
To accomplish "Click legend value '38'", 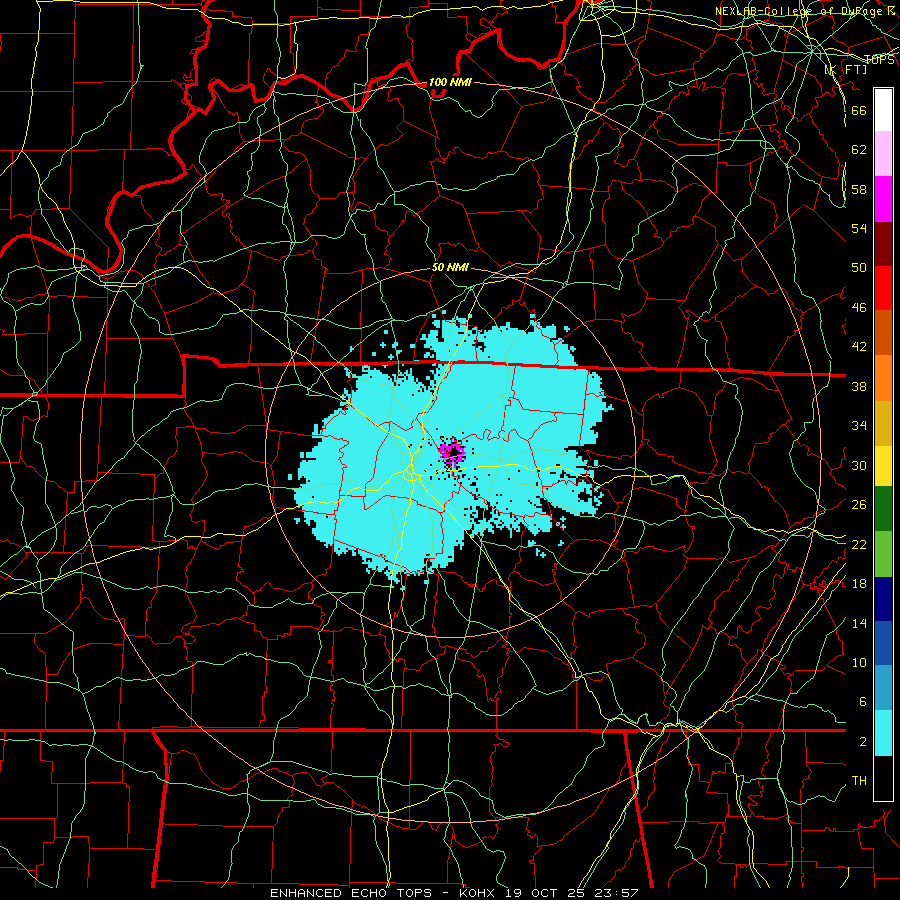I will (x=859, y=386).
